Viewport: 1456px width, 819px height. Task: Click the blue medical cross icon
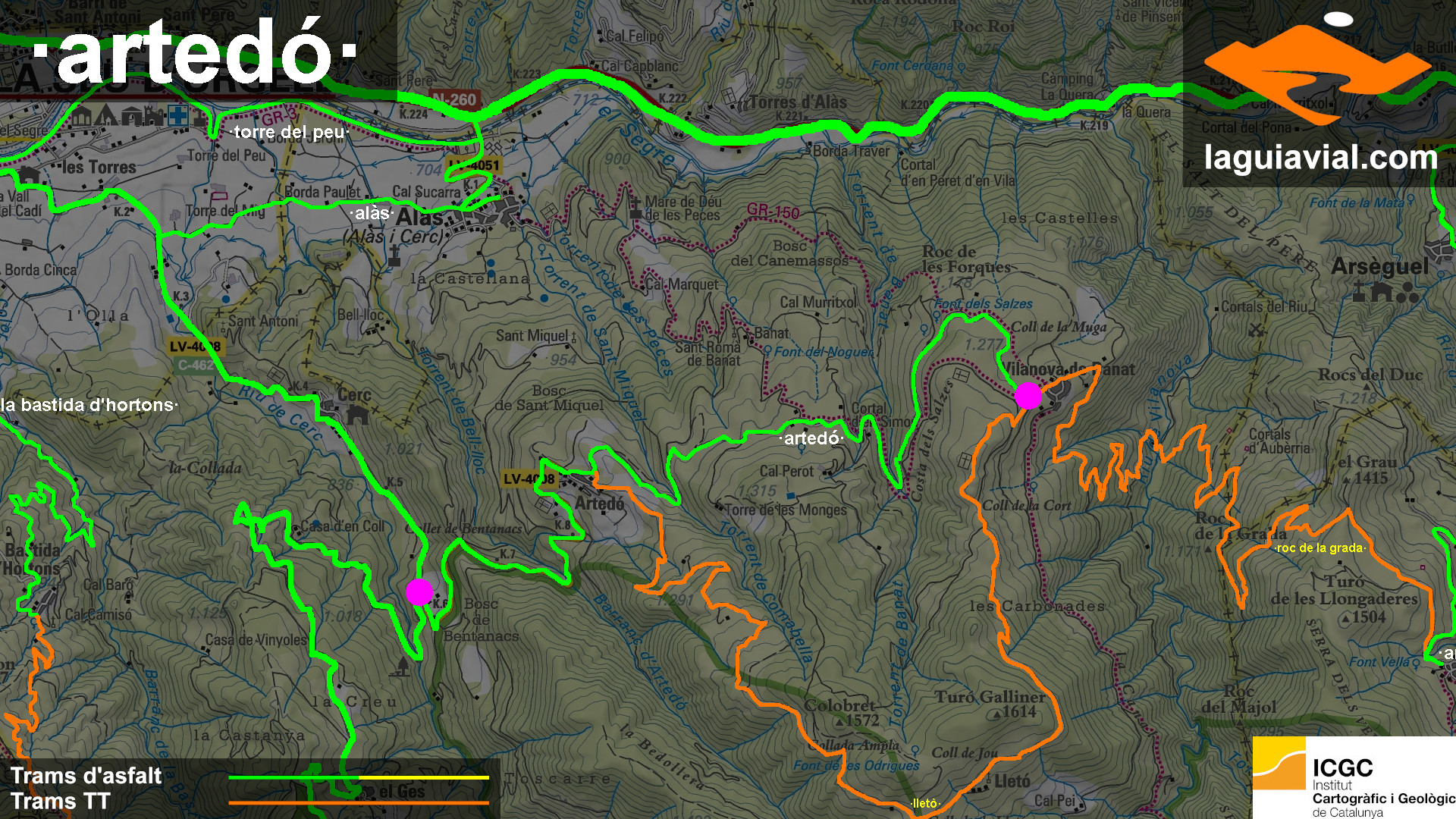(x=178, y=116)
